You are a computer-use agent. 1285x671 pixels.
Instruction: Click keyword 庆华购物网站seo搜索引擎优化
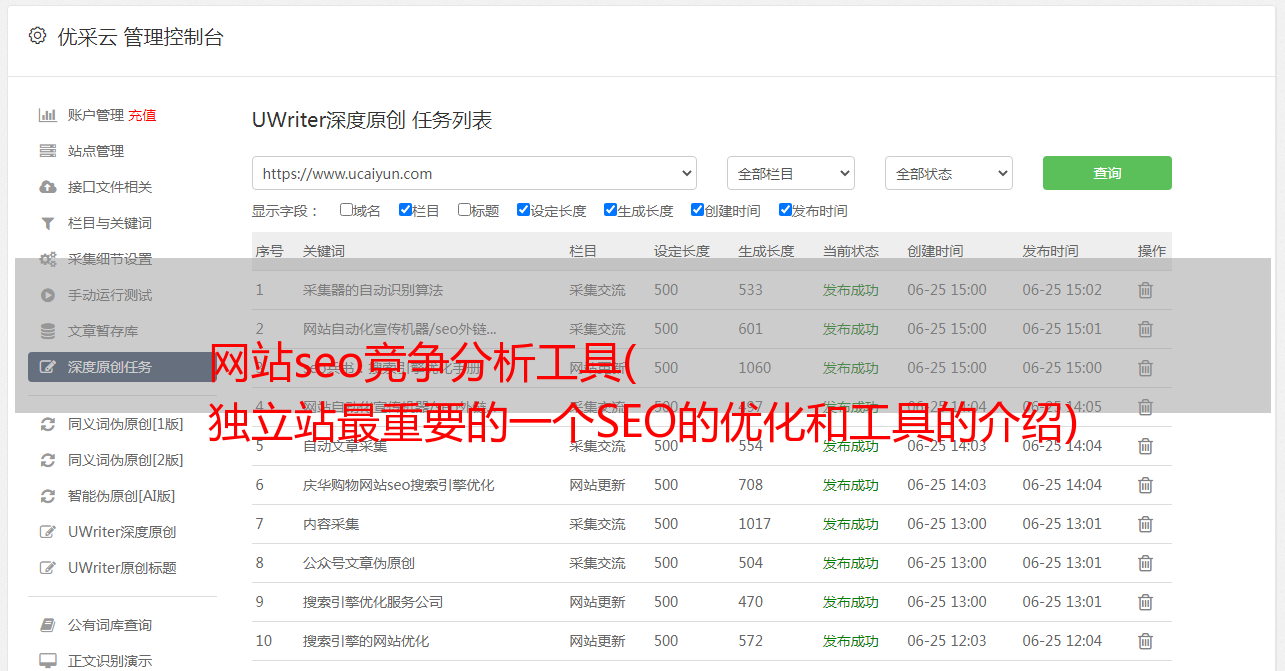pyautogui.click(x=399, y=485)
